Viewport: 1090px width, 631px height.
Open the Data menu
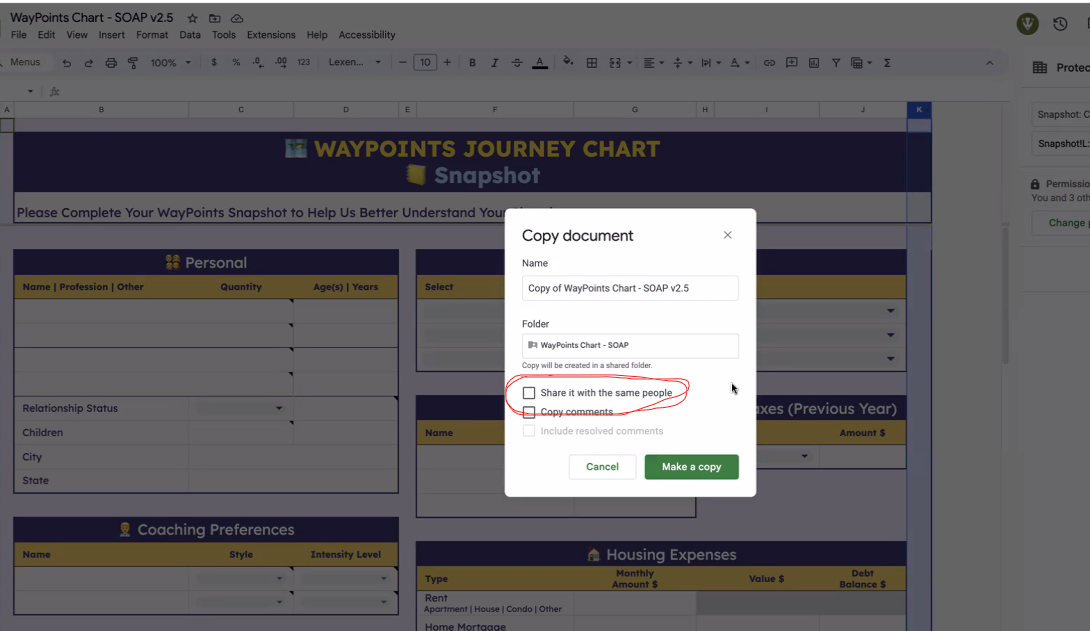click(190, 35)
